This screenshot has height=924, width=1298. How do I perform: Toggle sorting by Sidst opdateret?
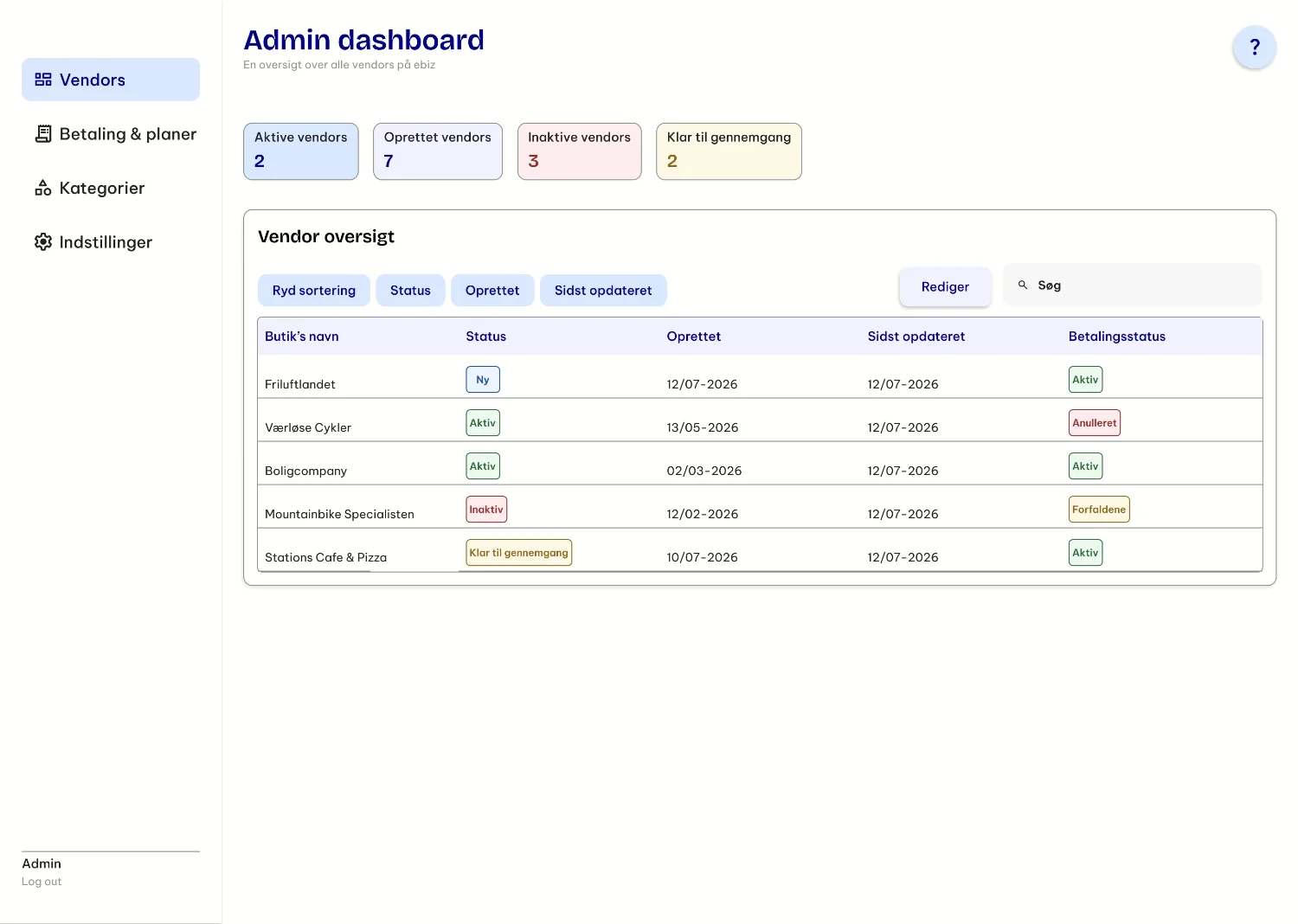[x=603, y=291]
